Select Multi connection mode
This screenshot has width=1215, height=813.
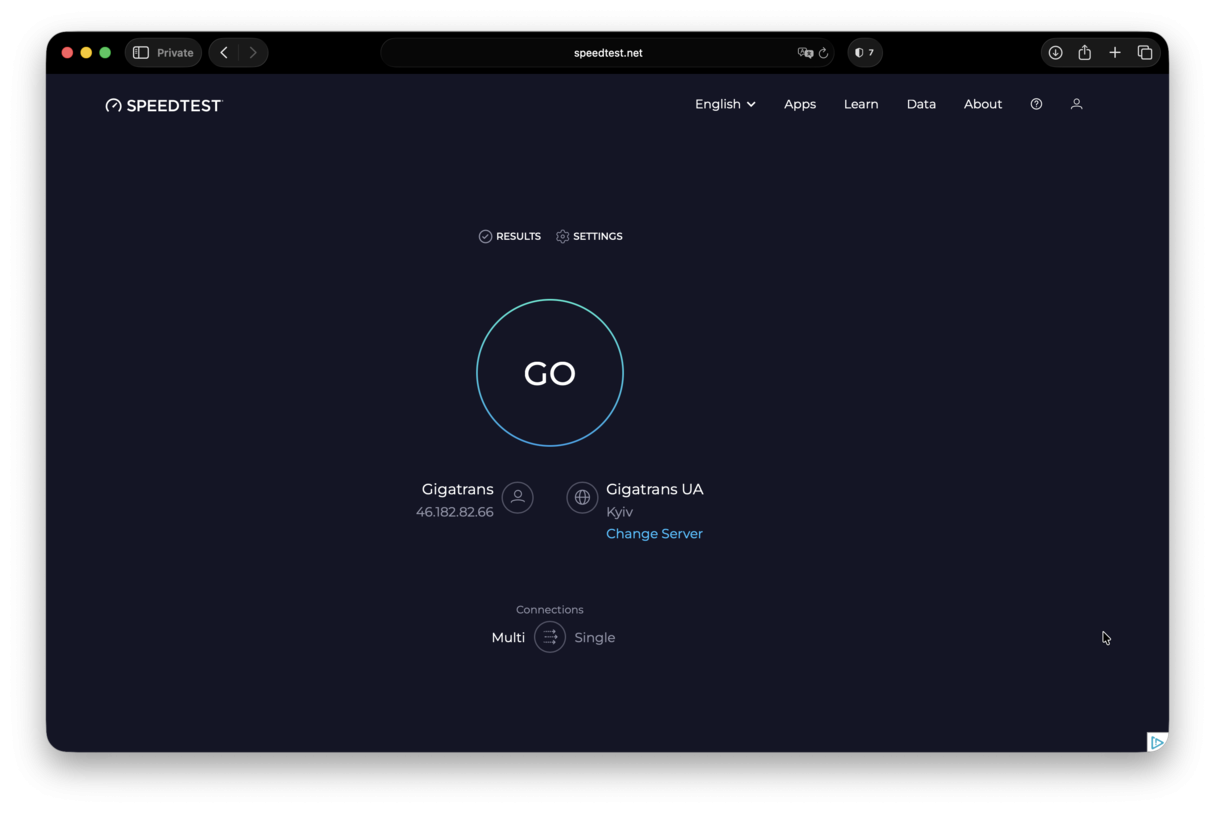[507, 637]
